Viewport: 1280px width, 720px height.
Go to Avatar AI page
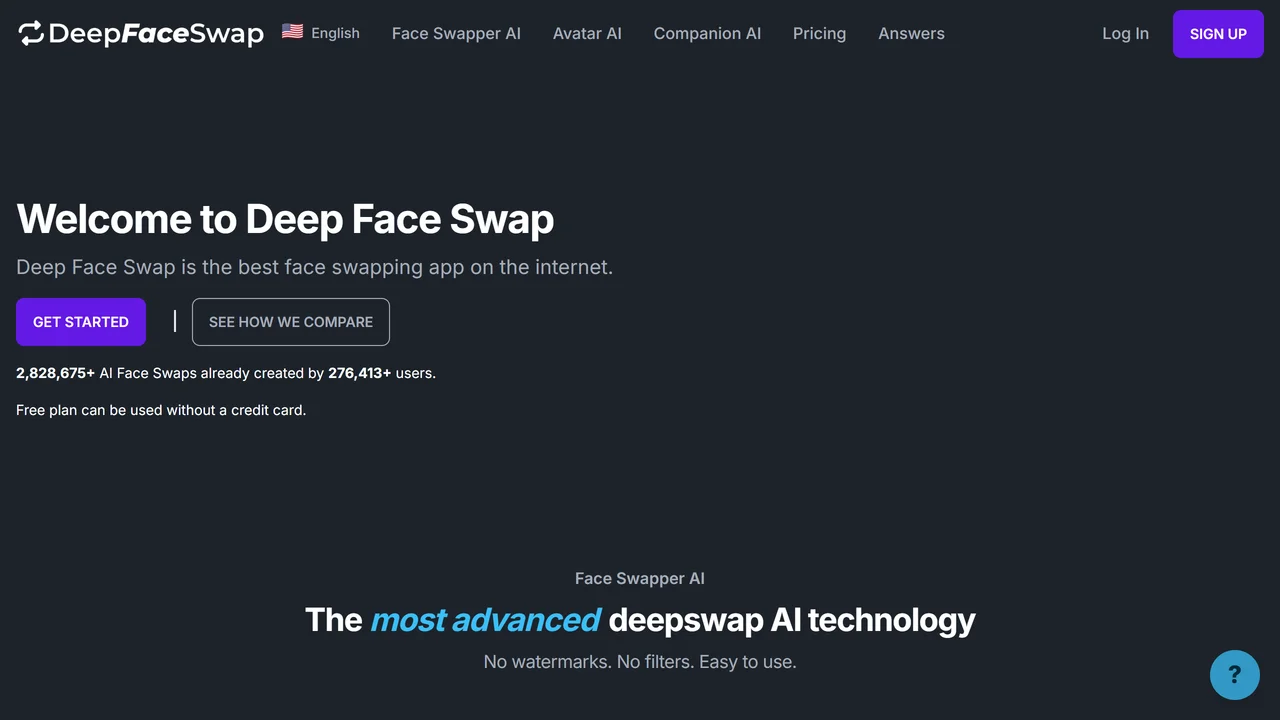(x=587, y=33)
